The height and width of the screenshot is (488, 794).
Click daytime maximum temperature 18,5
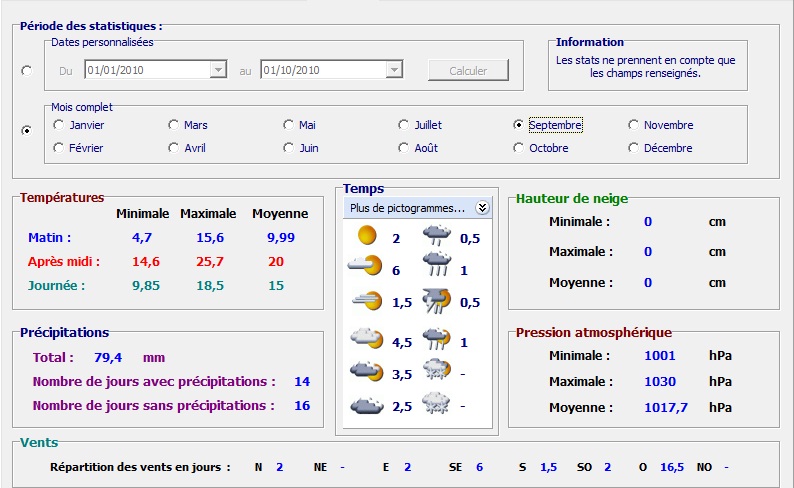pyautogui.click(x=210, y=286)
